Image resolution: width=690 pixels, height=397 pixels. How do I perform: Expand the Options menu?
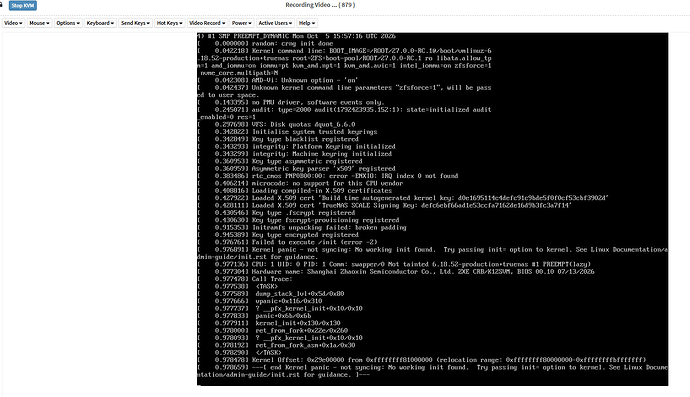(x=68, y=23)
